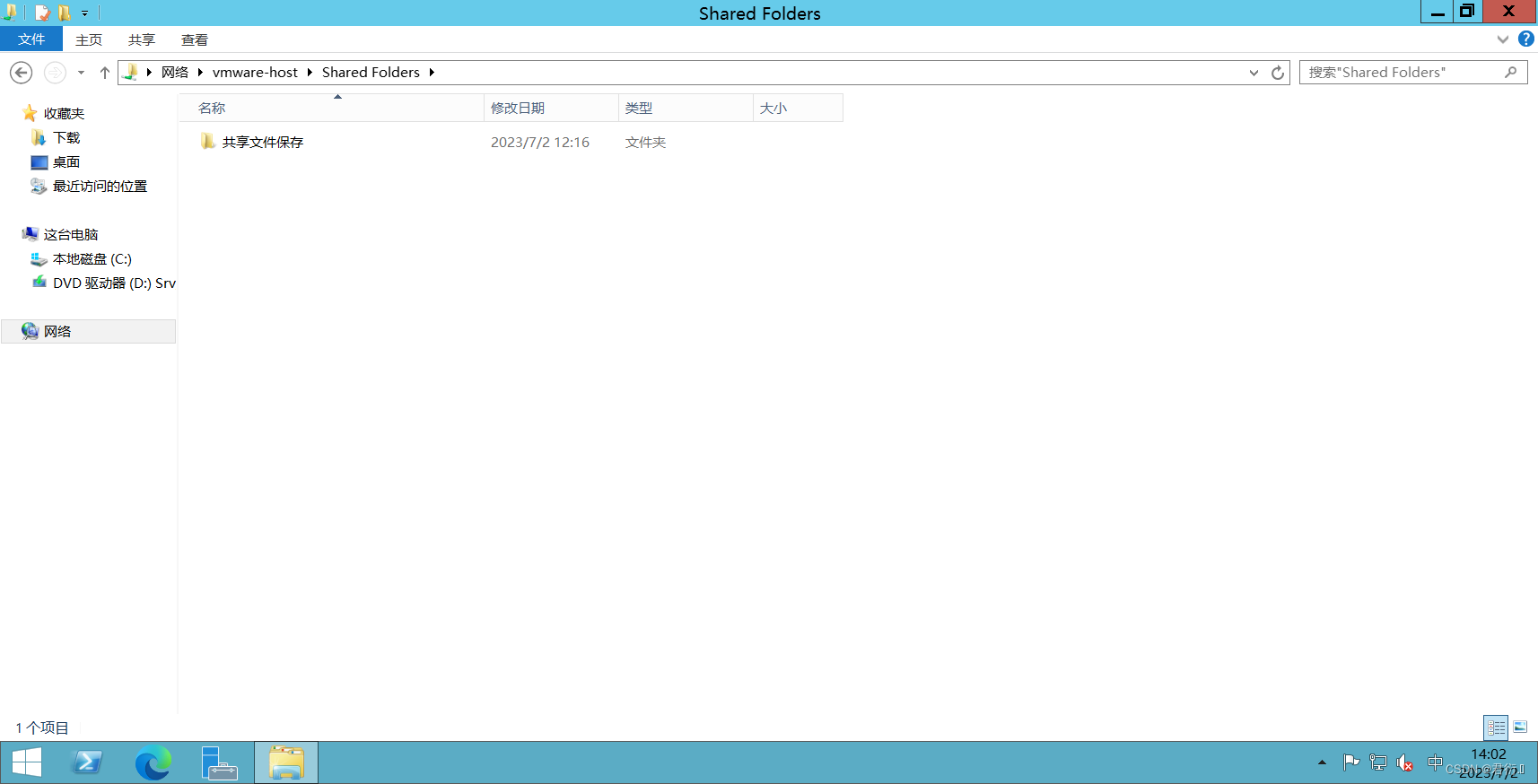Switch to the 主页 ribbon tab
This screenshot has width=1538, height=784.
coord(89,39)
